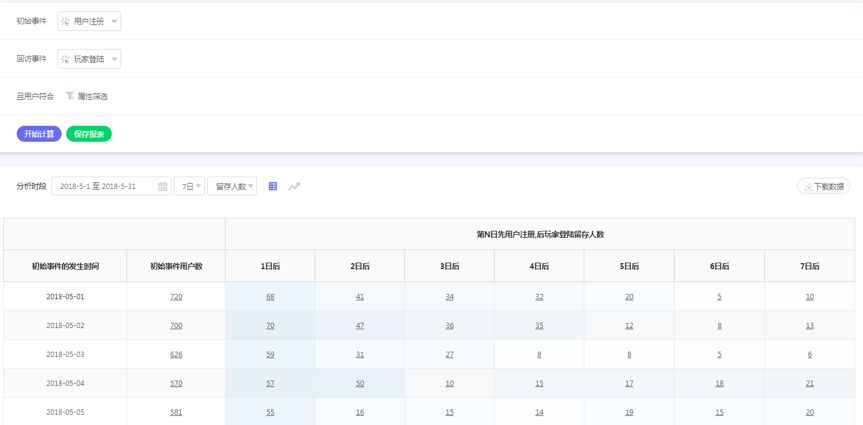Click the 2018-05-03 date cell
The height and width of the screenshot is (425, 863).
click(65, 354)
